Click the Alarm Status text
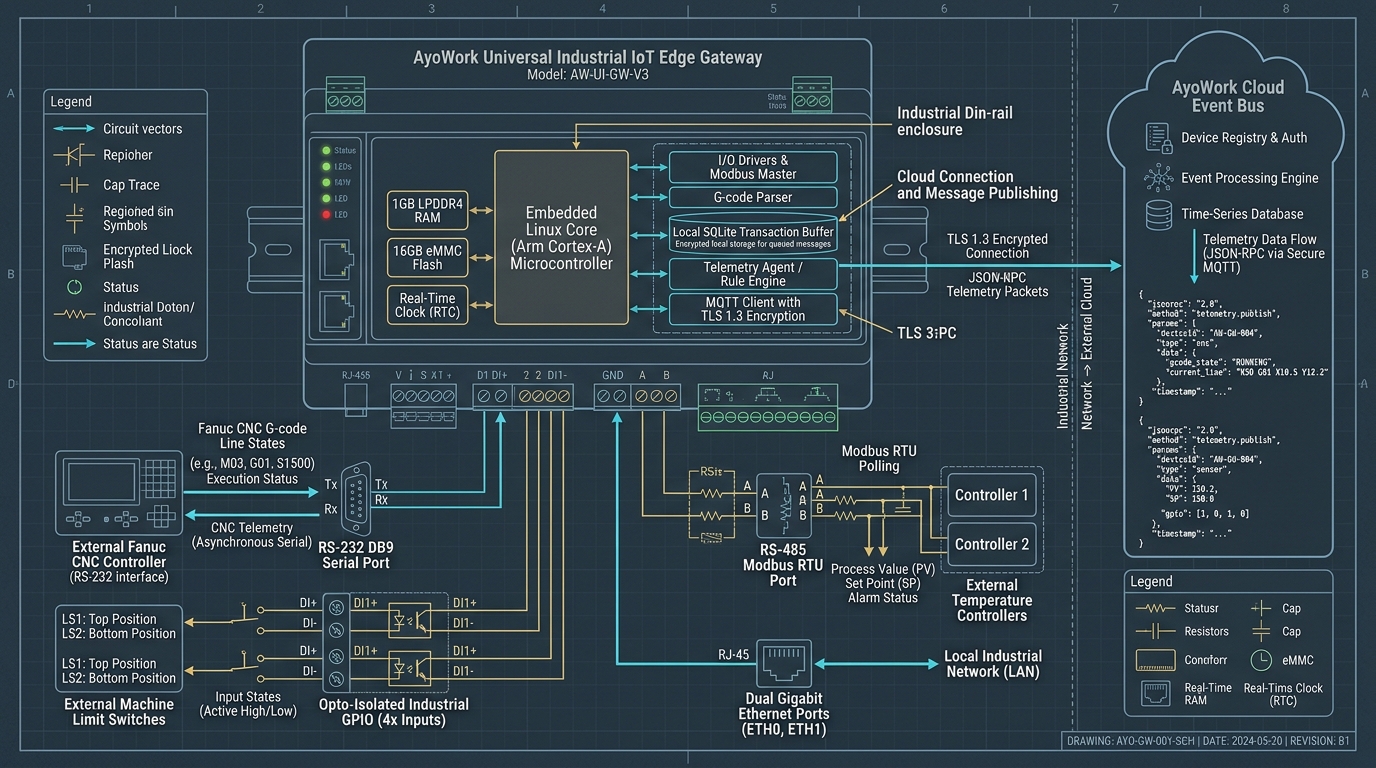The image size is (1376, 768). 882,598
